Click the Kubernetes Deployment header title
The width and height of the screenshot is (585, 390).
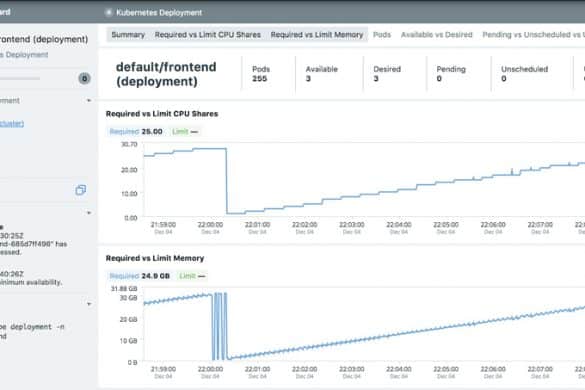159,12
